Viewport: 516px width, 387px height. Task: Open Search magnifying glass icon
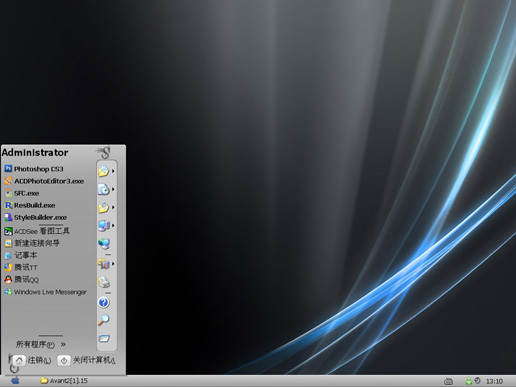[x=104, y=320]
